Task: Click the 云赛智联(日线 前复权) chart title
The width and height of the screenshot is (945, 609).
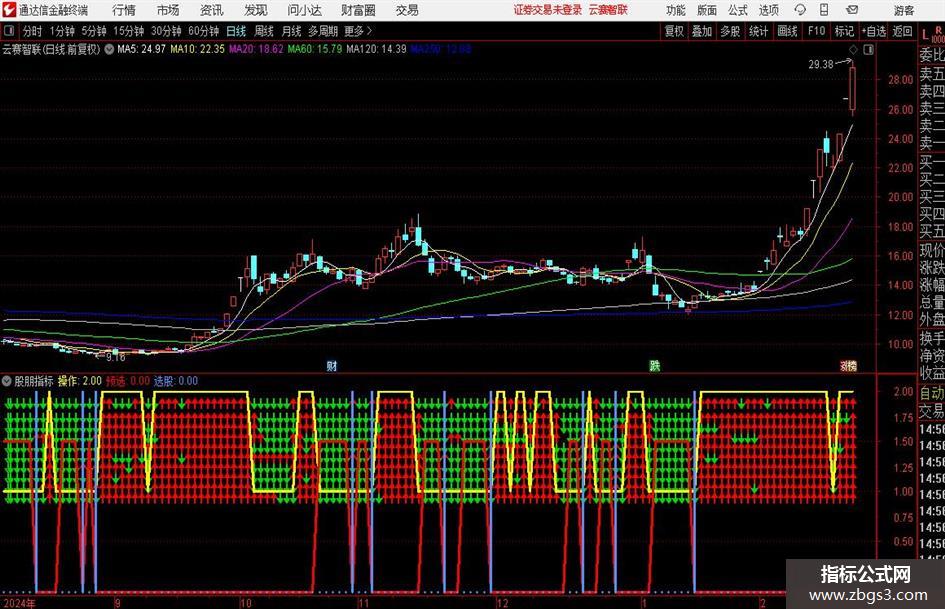Action: point(51,49)
